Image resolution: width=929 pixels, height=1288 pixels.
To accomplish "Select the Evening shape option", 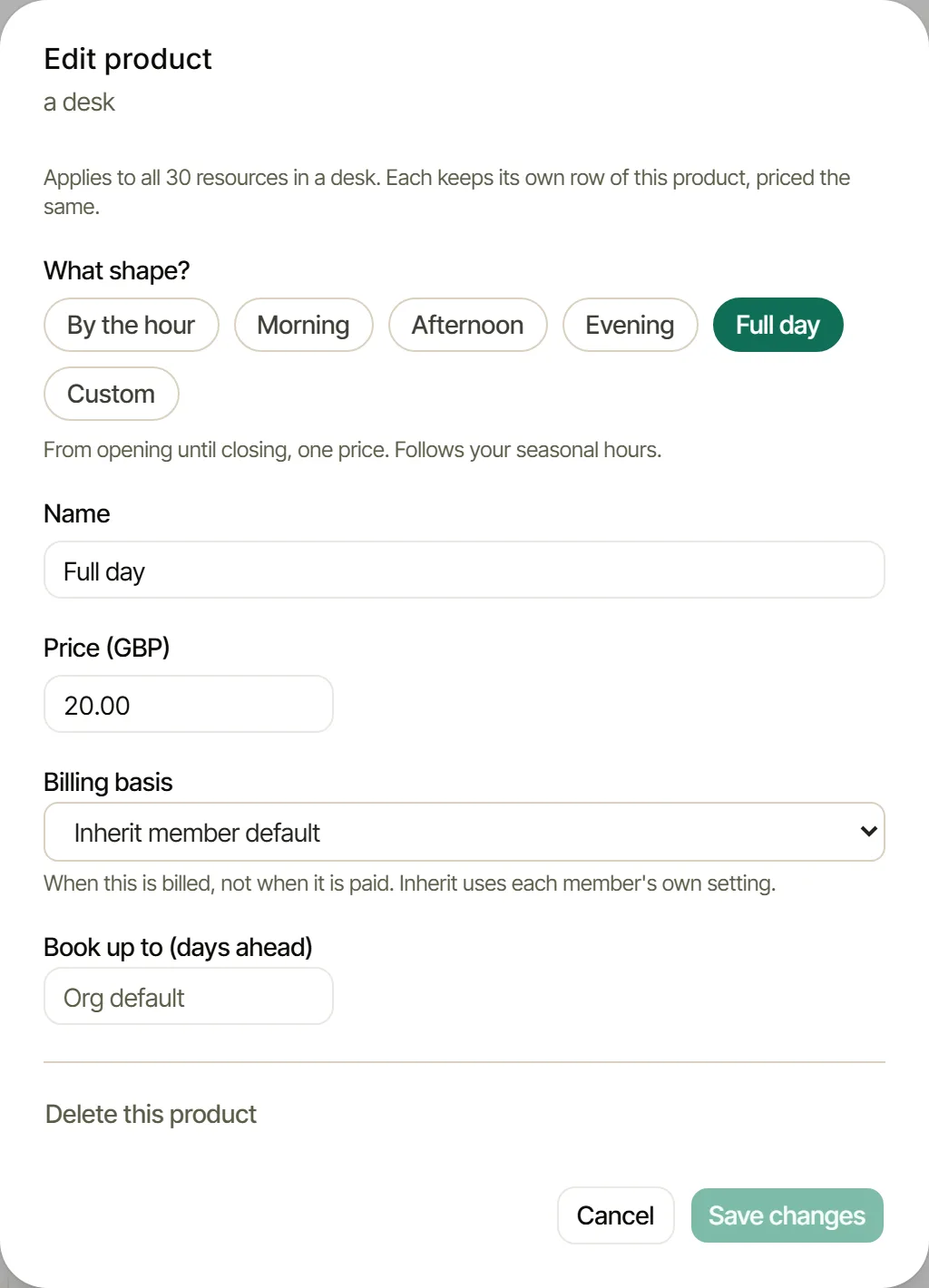I will 631,325.
